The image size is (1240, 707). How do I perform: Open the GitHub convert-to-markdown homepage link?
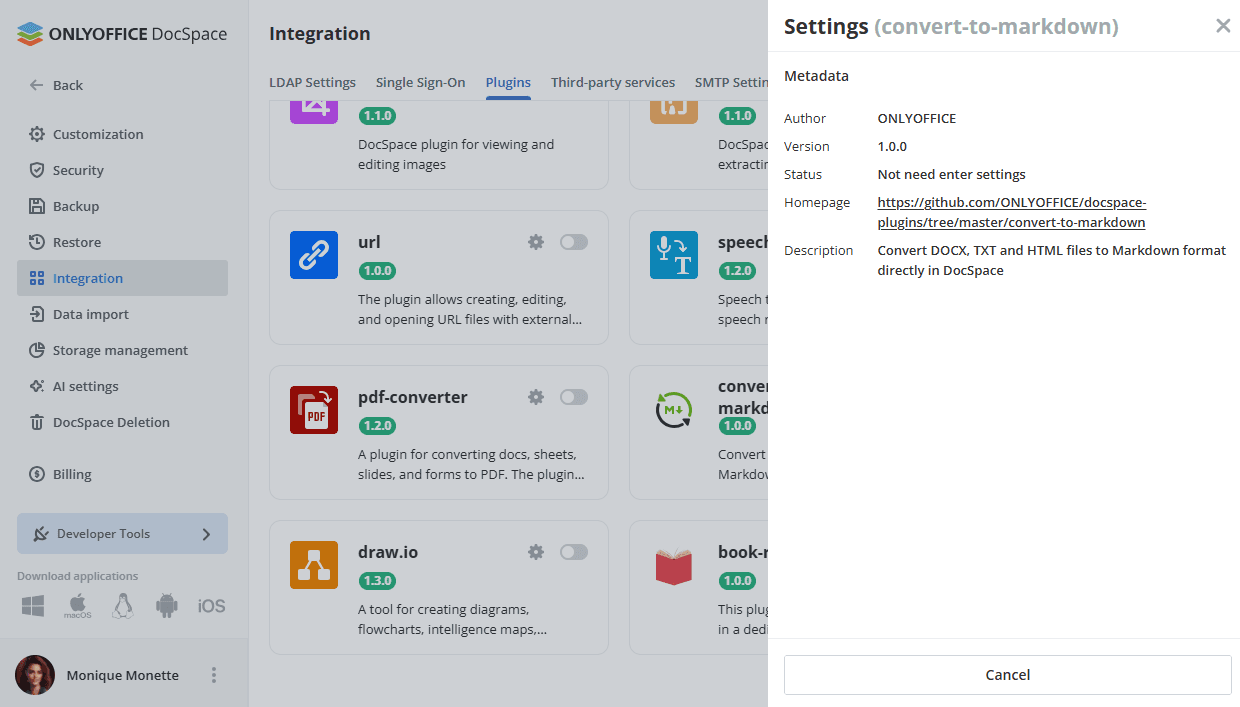click(x=1012, y=212)
